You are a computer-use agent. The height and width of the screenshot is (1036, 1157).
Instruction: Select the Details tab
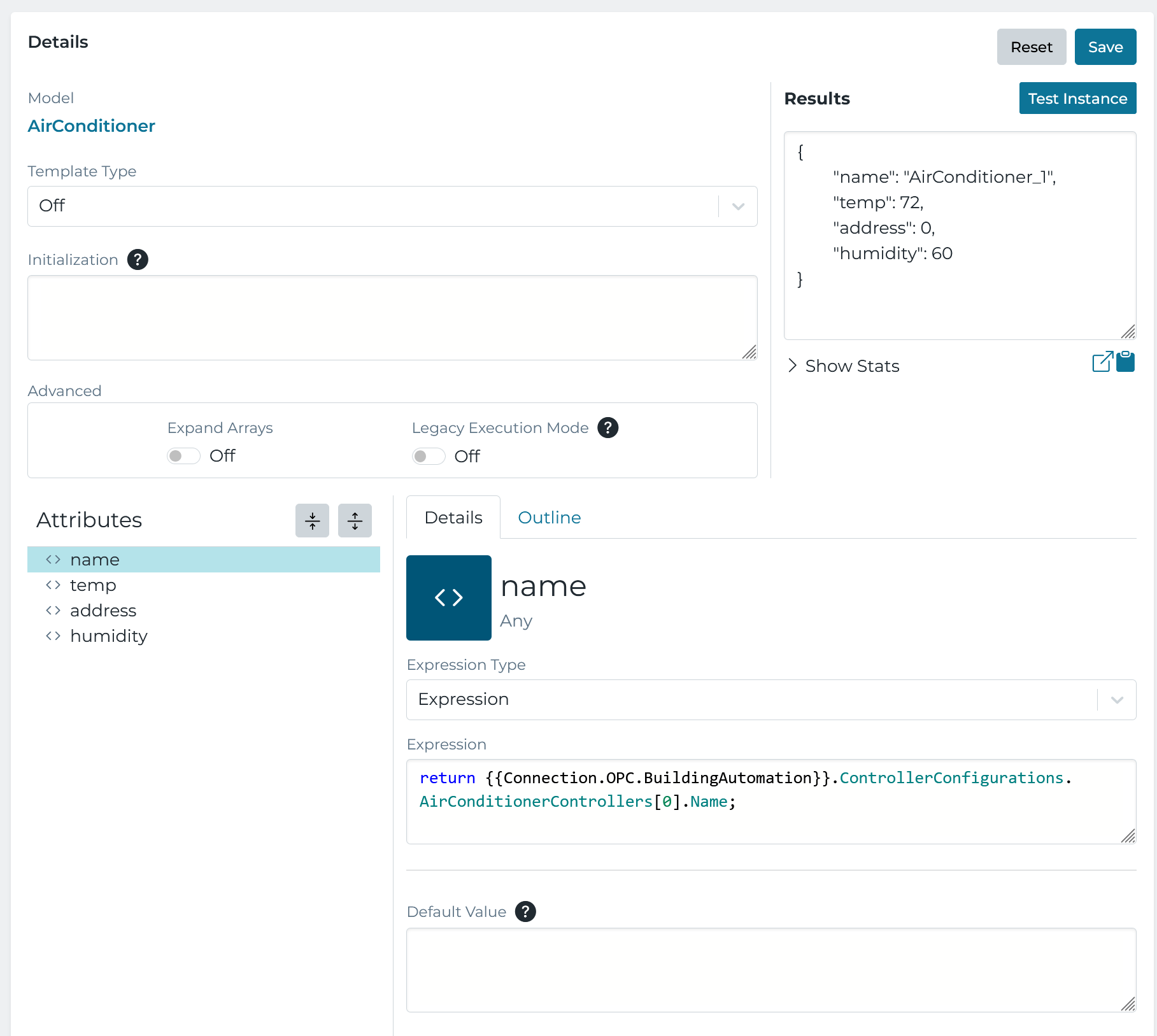pyautogui.click(x=453, y=517)
